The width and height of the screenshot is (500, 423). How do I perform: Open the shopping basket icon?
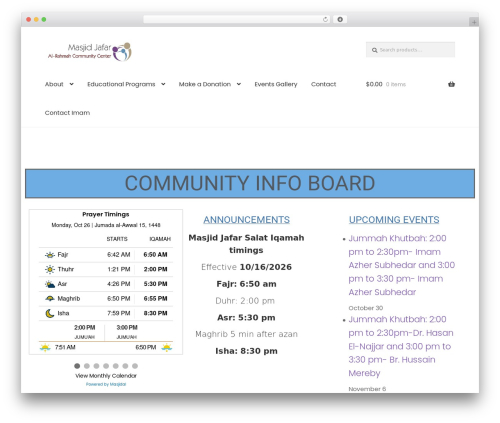pos(451,84)
